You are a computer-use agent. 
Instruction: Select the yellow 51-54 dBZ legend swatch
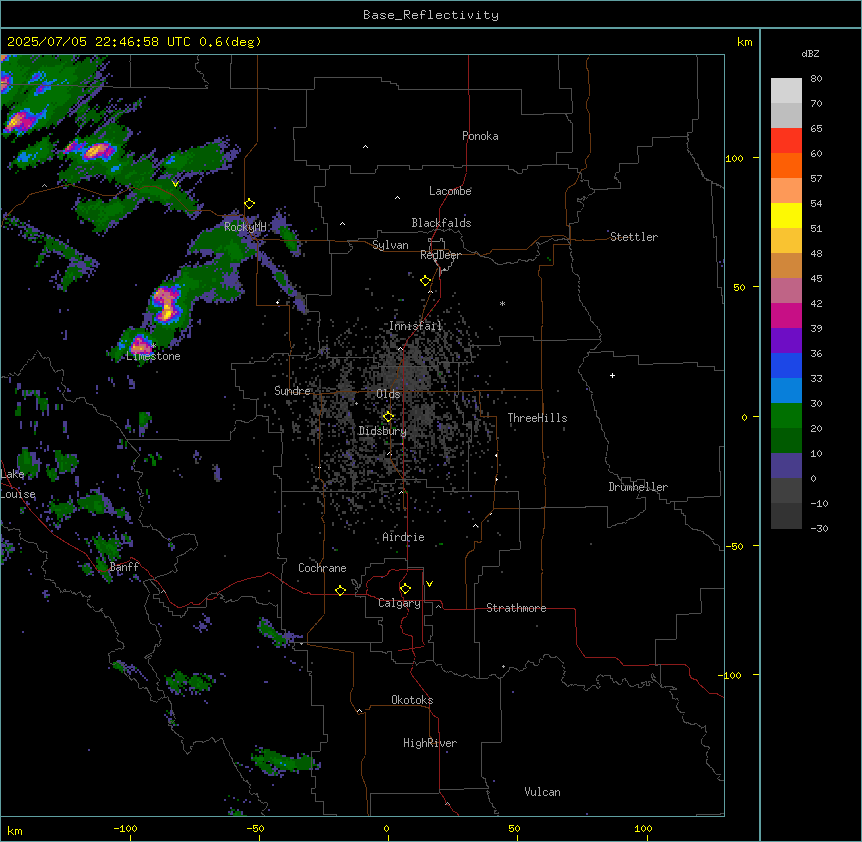click(786, 215)
